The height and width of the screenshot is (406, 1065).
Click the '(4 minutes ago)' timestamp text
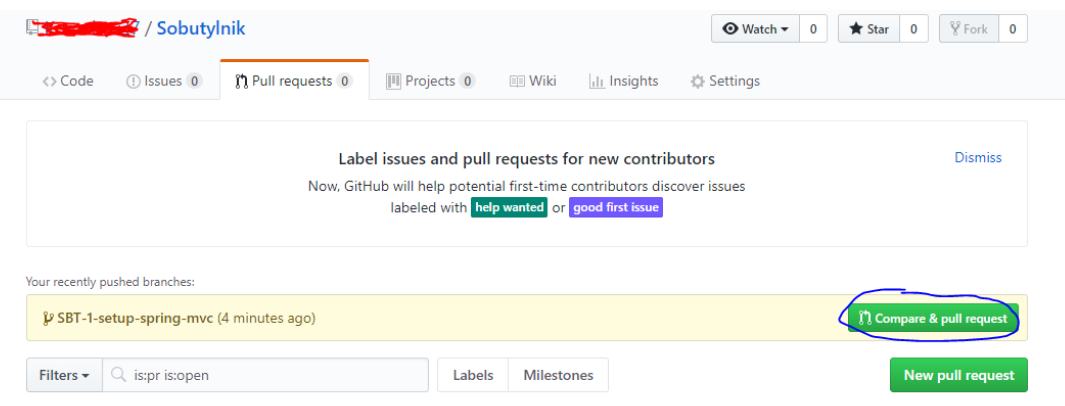(266, 318)
